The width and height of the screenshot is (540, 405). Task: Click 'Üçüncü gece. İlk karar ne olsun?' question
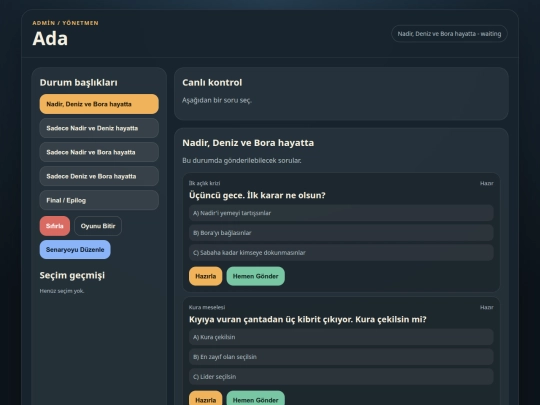tap(257, 195)
